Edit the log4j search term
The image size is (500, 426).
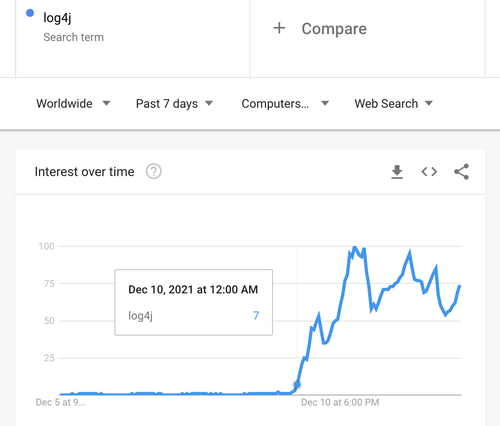tap(57, 18)
